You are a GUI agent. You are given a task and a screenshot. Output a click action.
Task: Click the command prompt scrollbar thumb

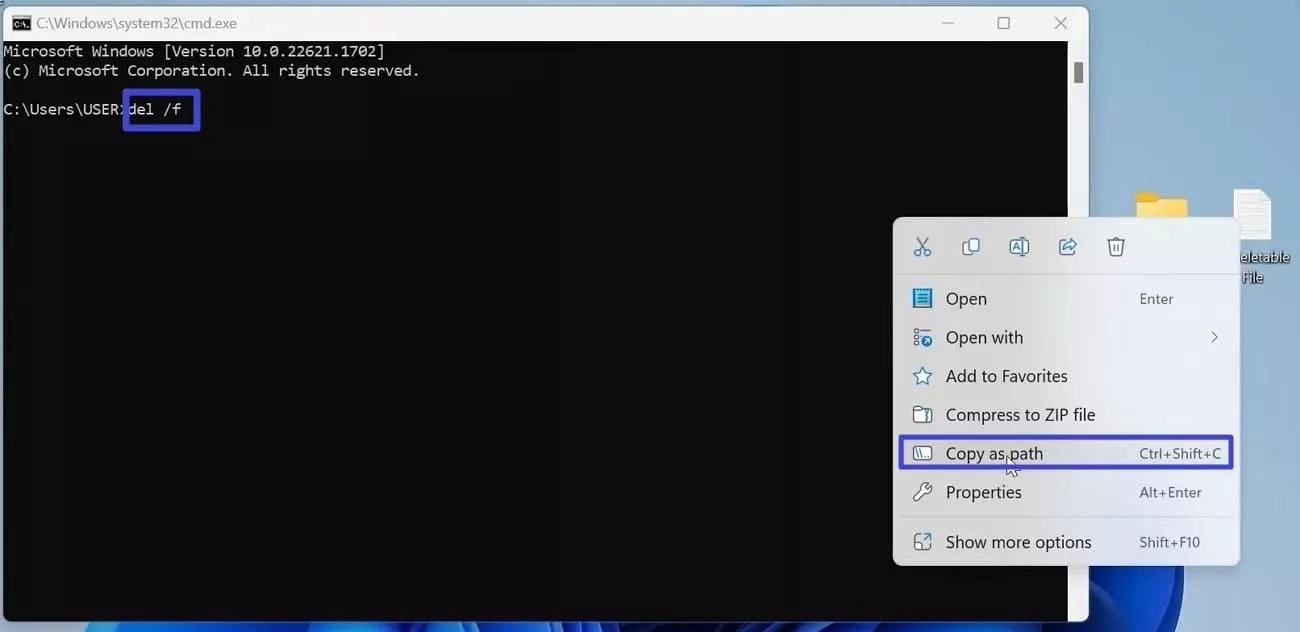point(1079,72)
